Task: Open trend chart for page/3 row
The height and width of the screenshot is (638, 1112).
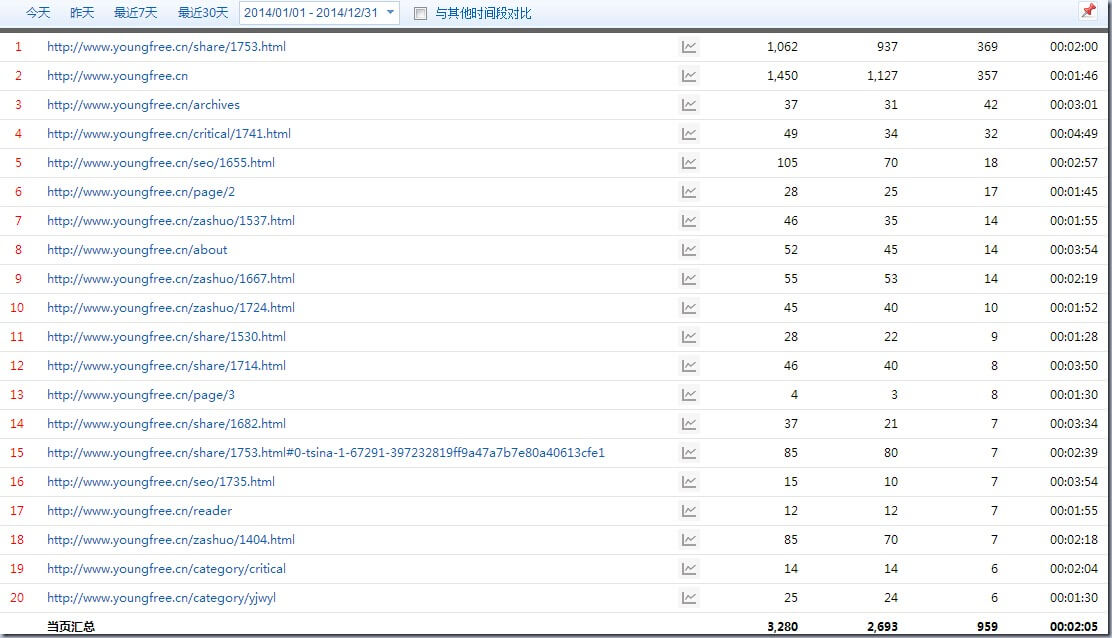Action: coord(689,396)
